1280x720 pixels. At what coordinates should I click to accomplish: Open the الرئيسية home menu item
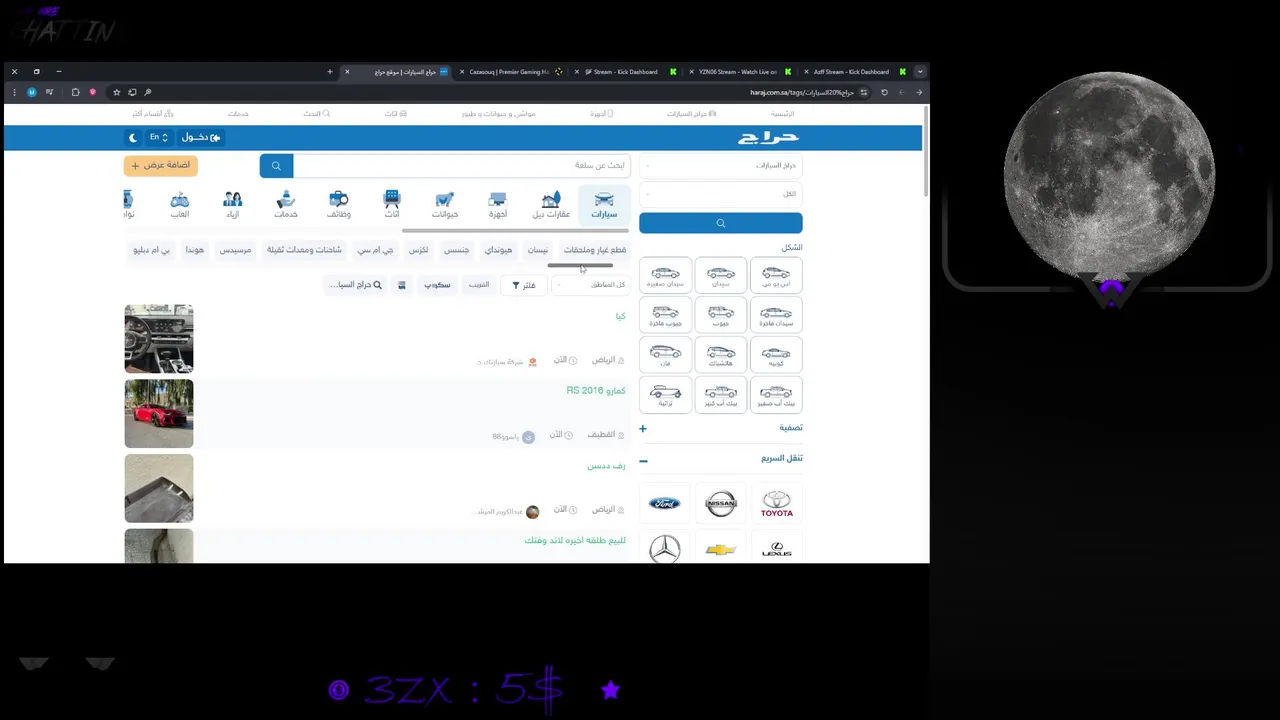[x=782, y=114]
